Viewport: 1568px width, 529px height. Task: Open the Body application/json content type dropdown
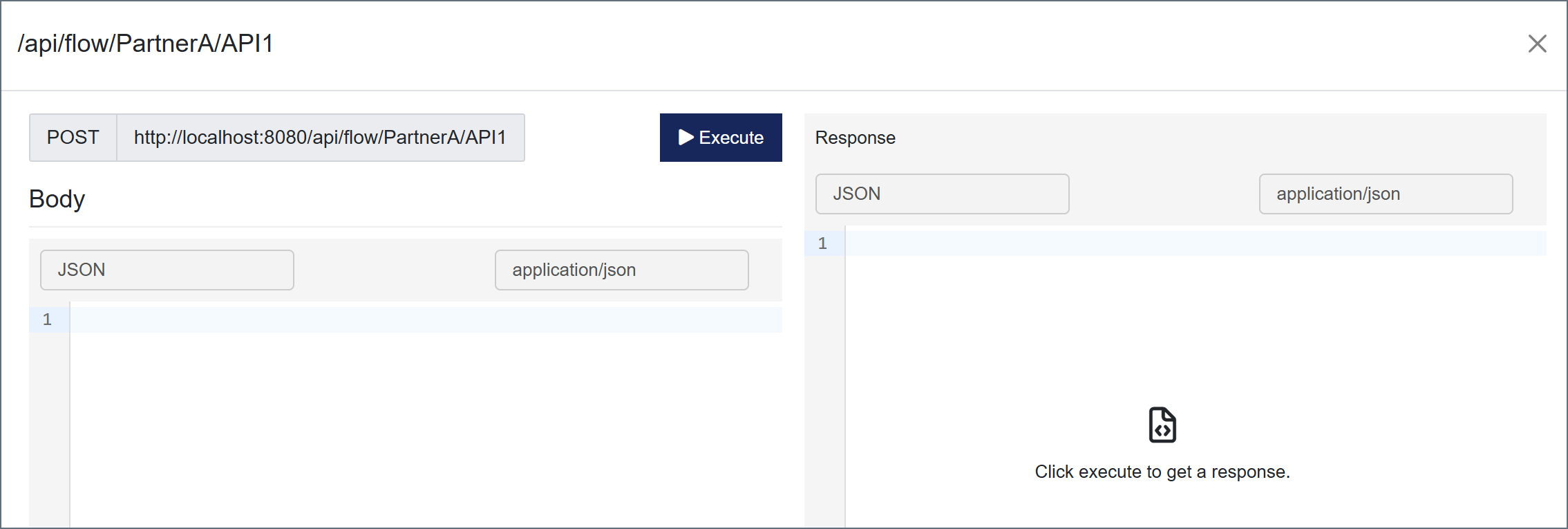pos(622,270)
